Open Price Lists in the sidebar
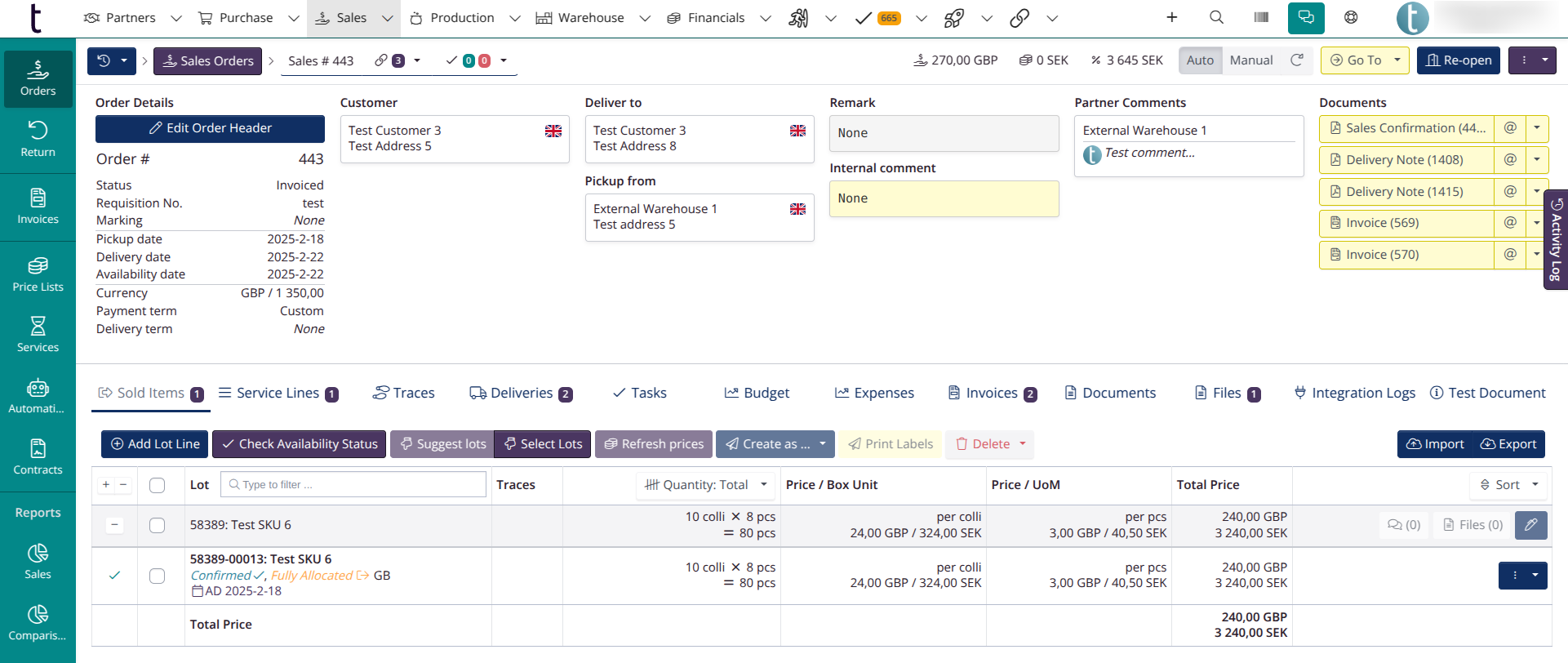 click(38, 274)
